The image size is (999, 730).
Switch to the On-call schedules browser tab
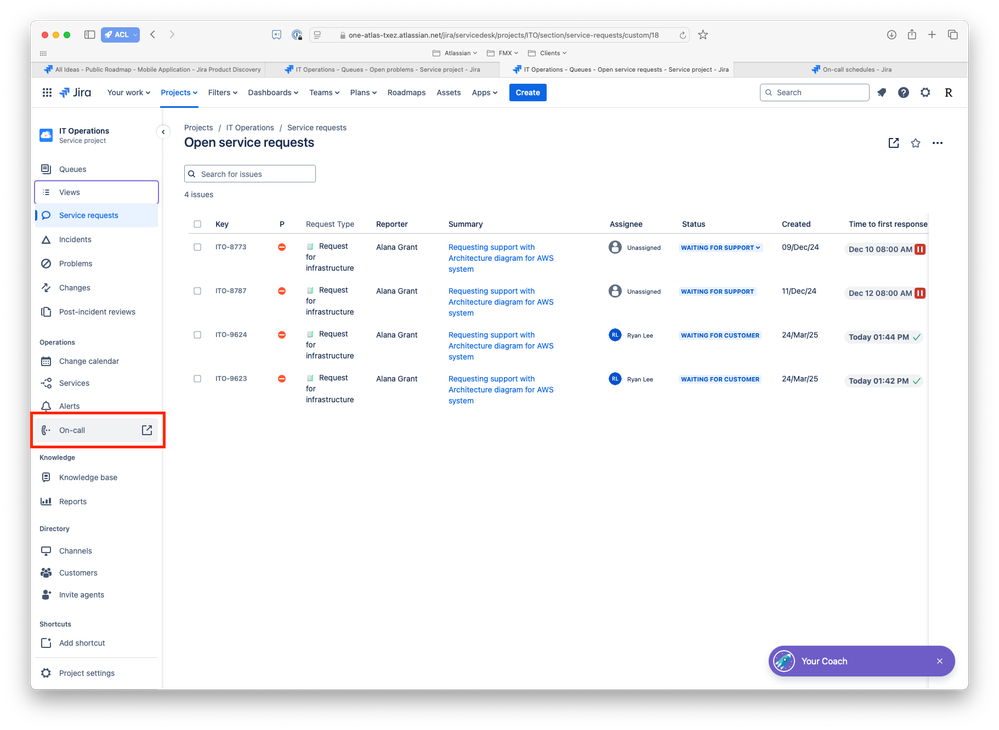tap(851, 69)
